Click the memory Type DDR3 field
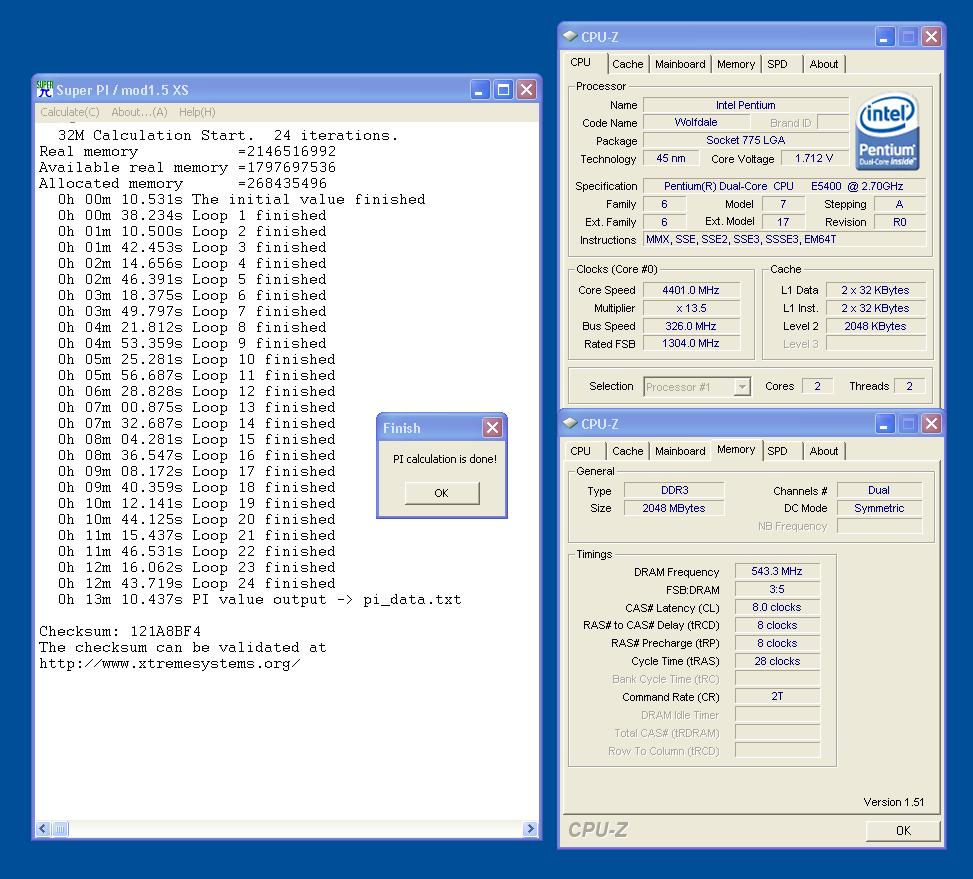 pyautogui.click(x=675, y=490)
